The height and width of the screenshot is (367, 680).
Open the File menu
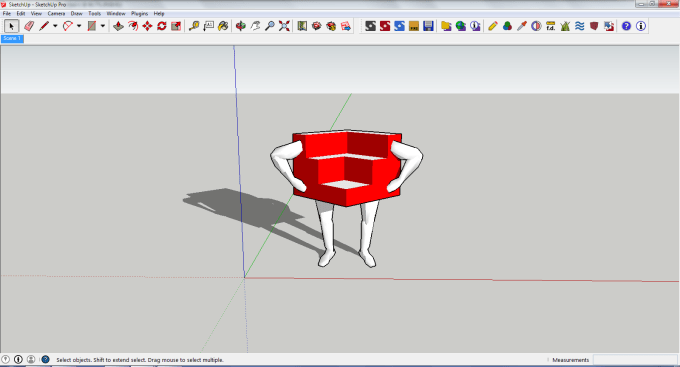pyautogui.click(x=7, y=13)
